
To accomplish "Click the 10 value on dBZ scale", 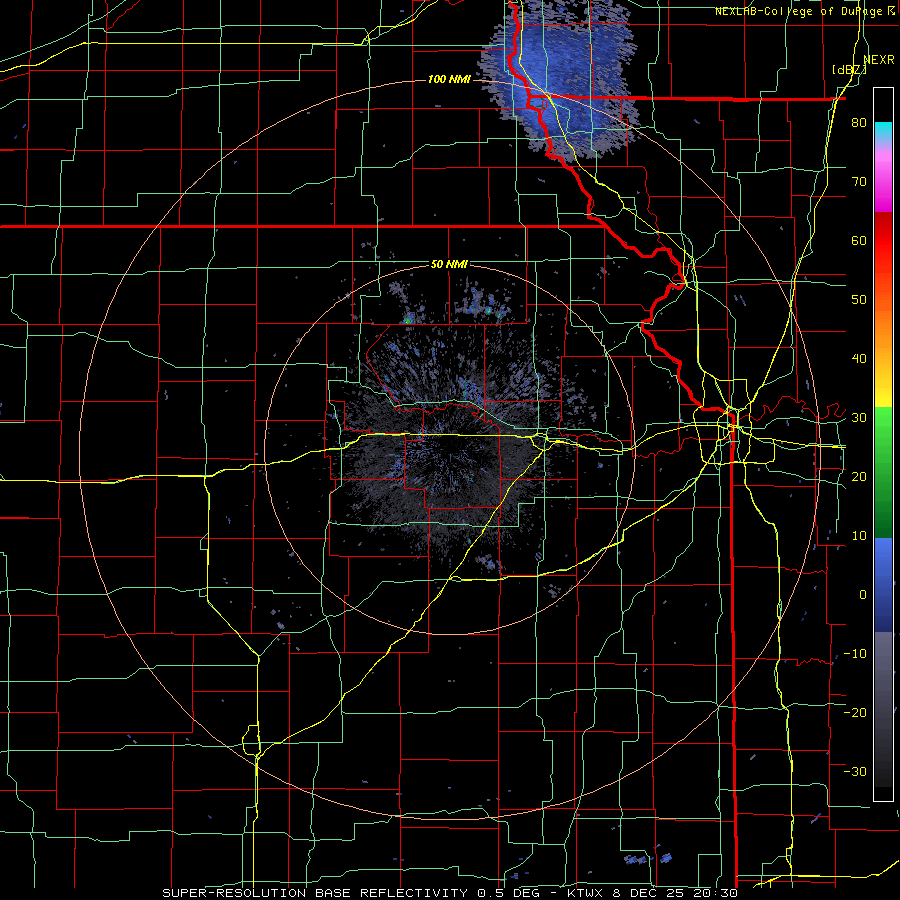I will point(859,536).
